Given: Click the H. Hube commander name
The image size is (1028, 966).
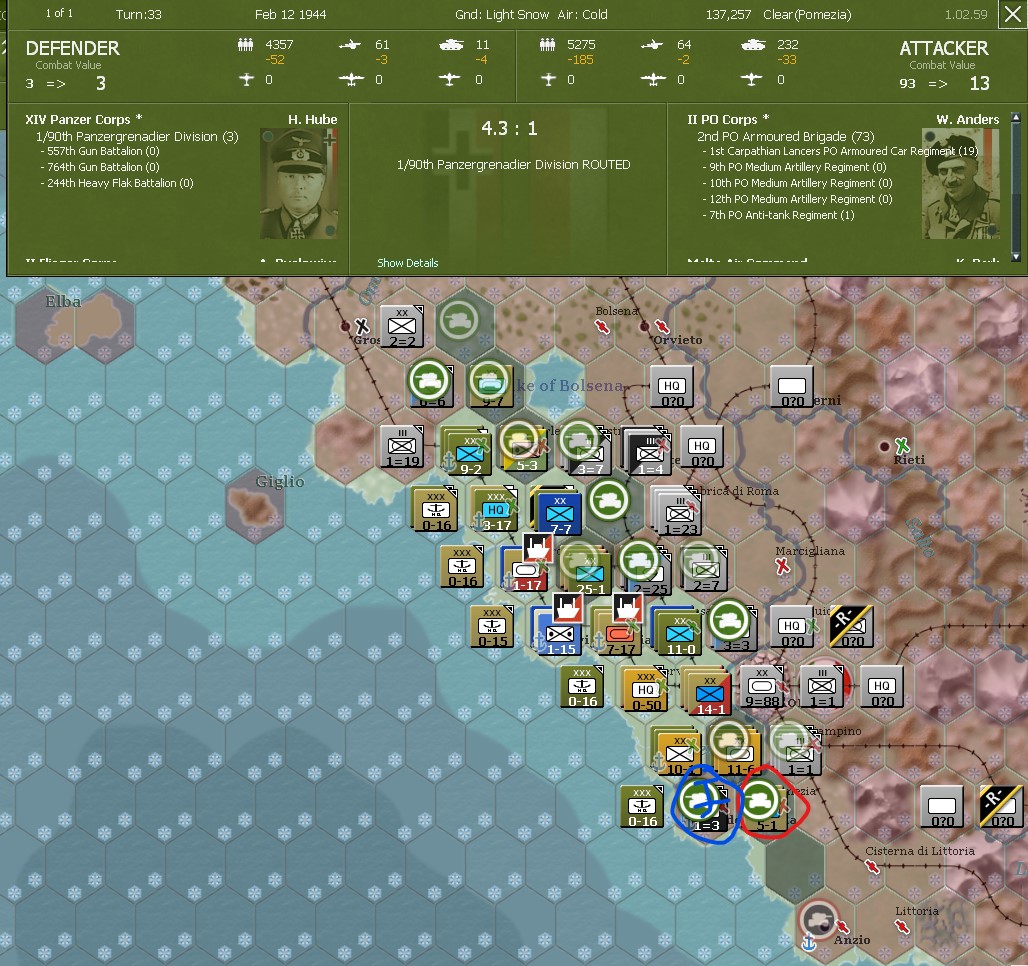Looking at the screenshot, I should 313,119.
